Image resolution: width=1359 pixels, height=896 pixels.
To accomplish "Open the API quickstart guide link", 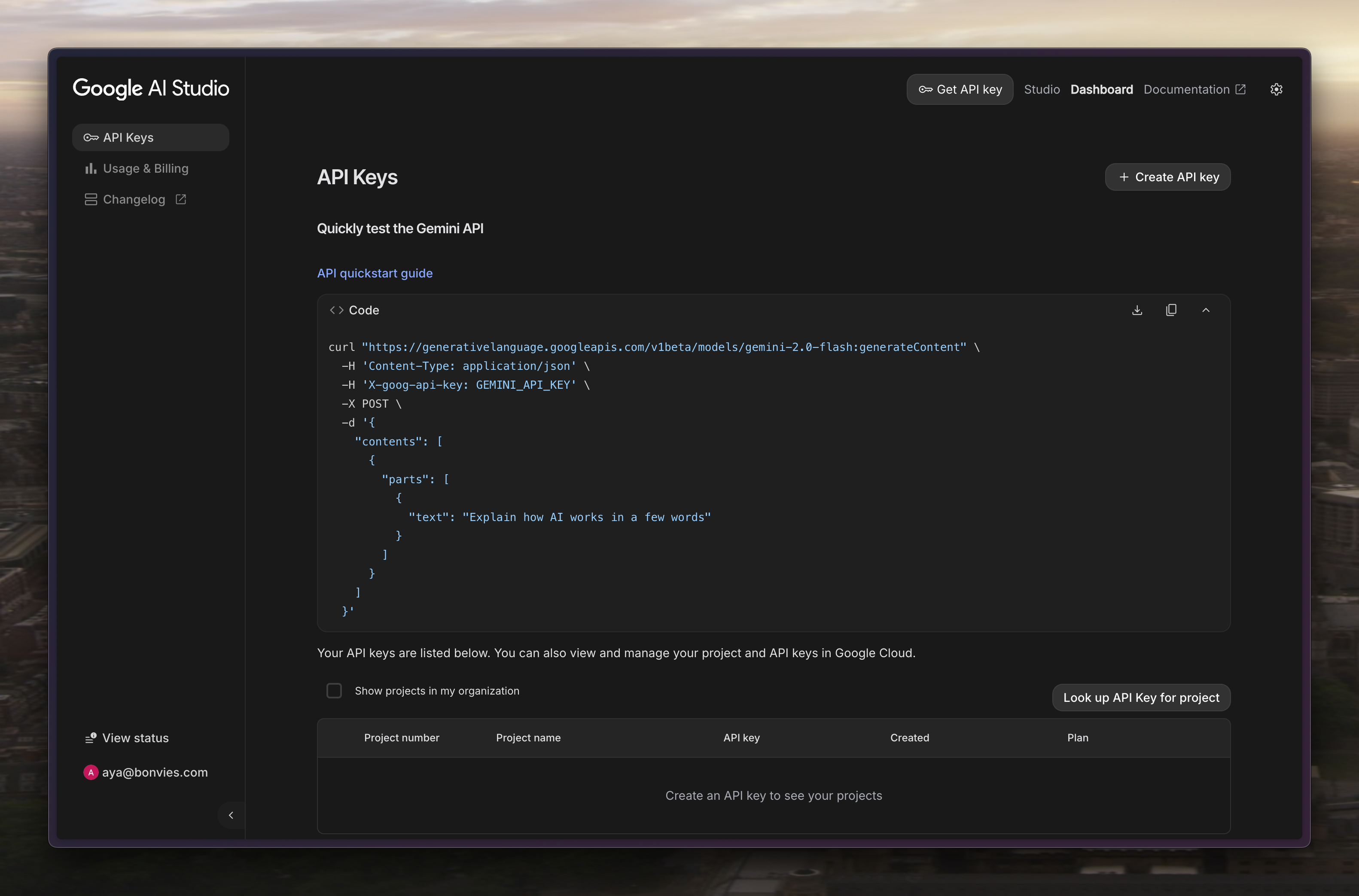I will click(x=375, y=273).
